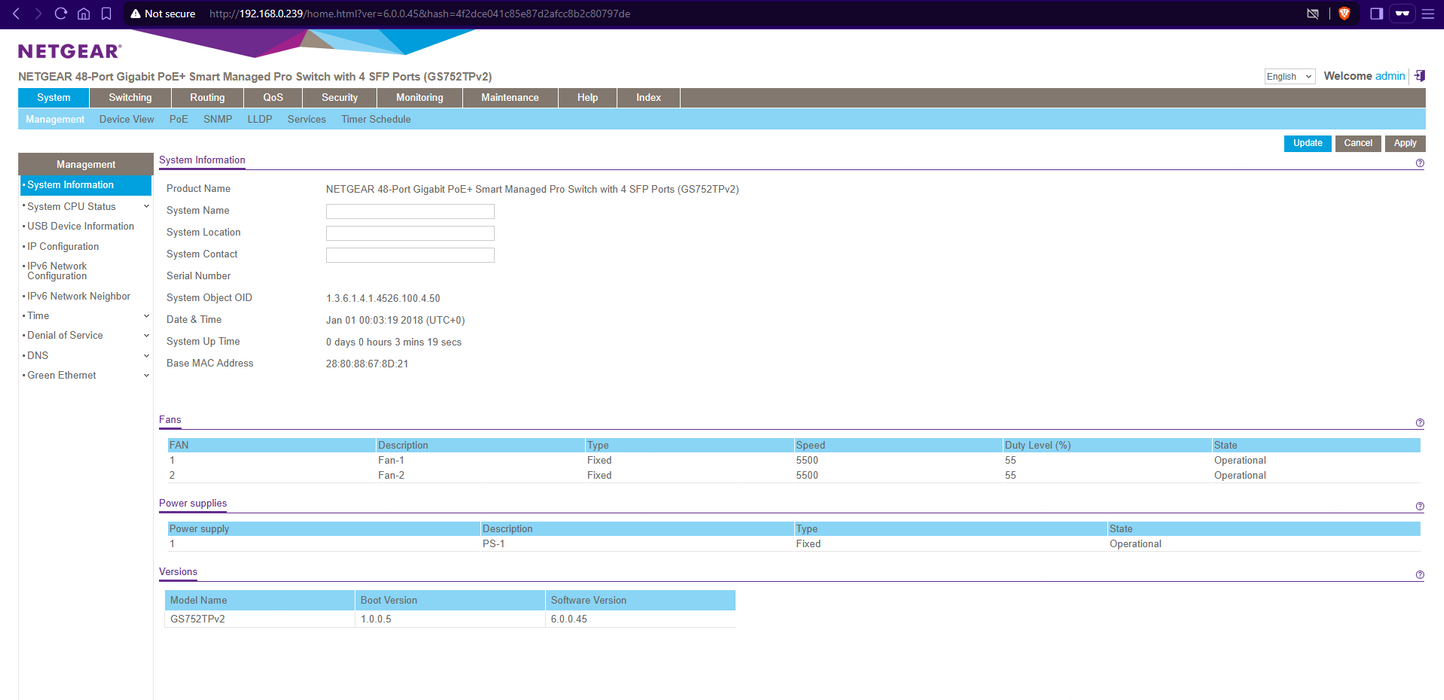Viewport: 1444px width, 700px height.
Task: Click System Object OID value 1.3.6.1.4.1.4526.100.4.50
Action: (383, 298)
